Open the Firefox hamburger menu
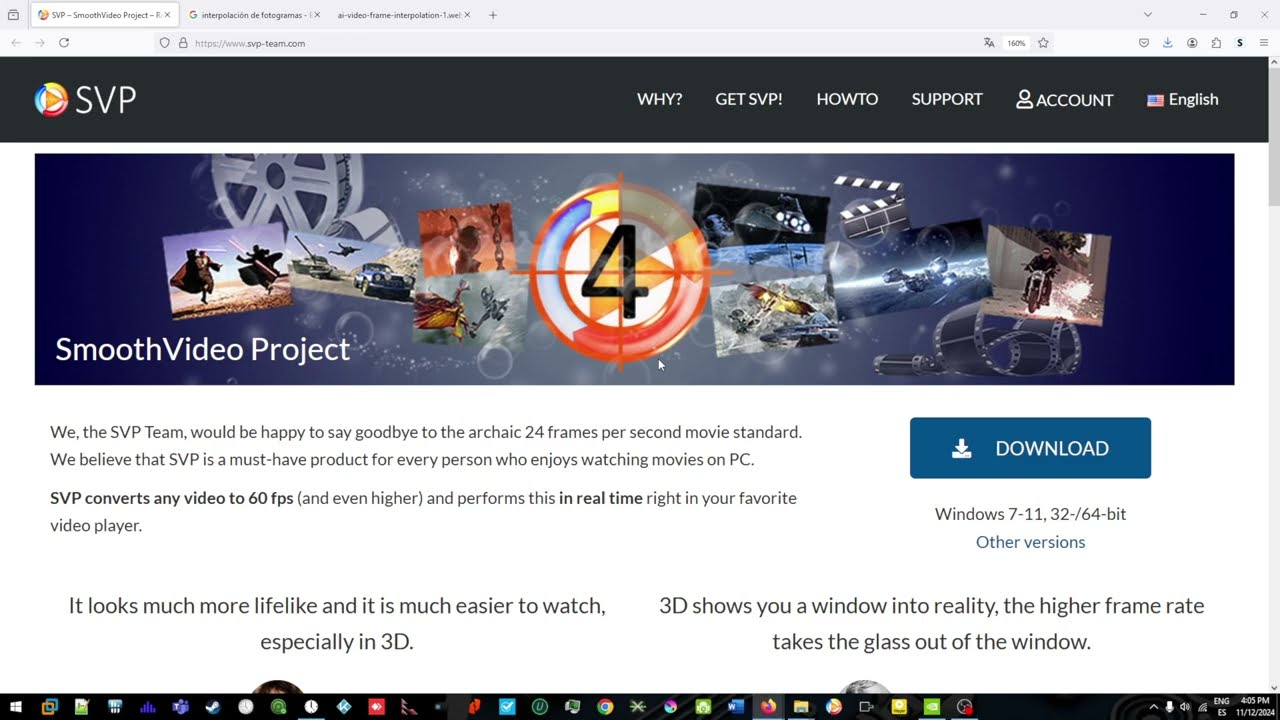 [1264, 43]
